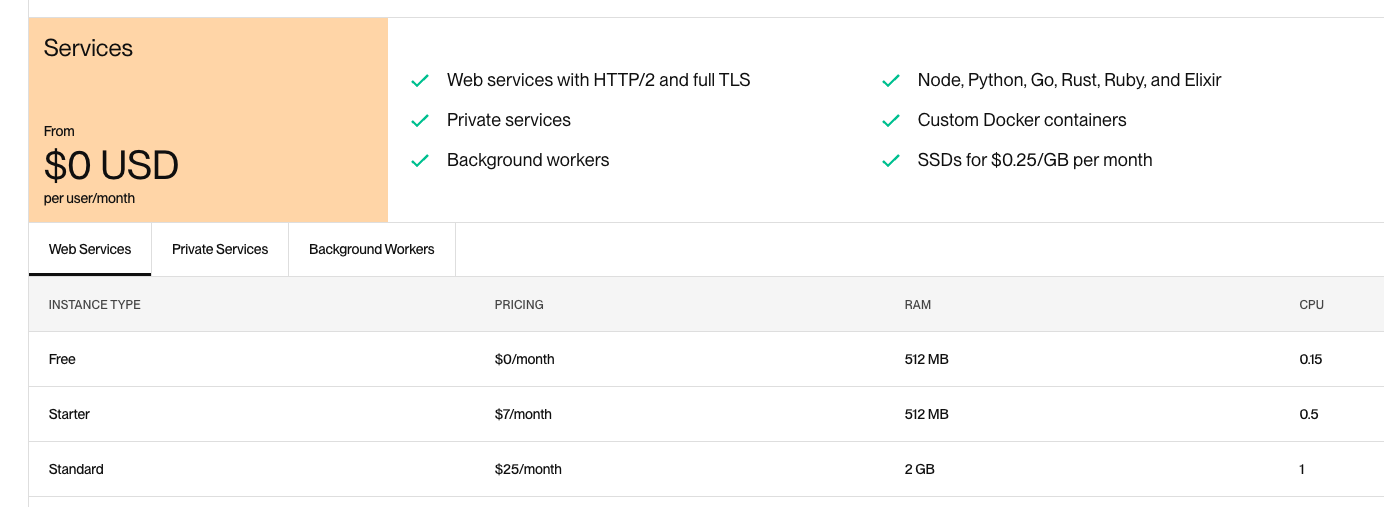The image size is (1384, 507).
Task: Click the $25/month pricing cell
Action: 528,469
